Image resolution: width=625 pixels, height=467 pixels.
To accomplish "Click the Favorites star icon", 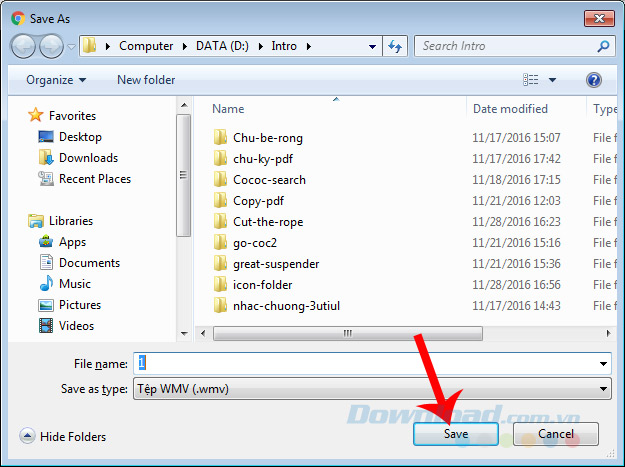I will tap(35, 115).
